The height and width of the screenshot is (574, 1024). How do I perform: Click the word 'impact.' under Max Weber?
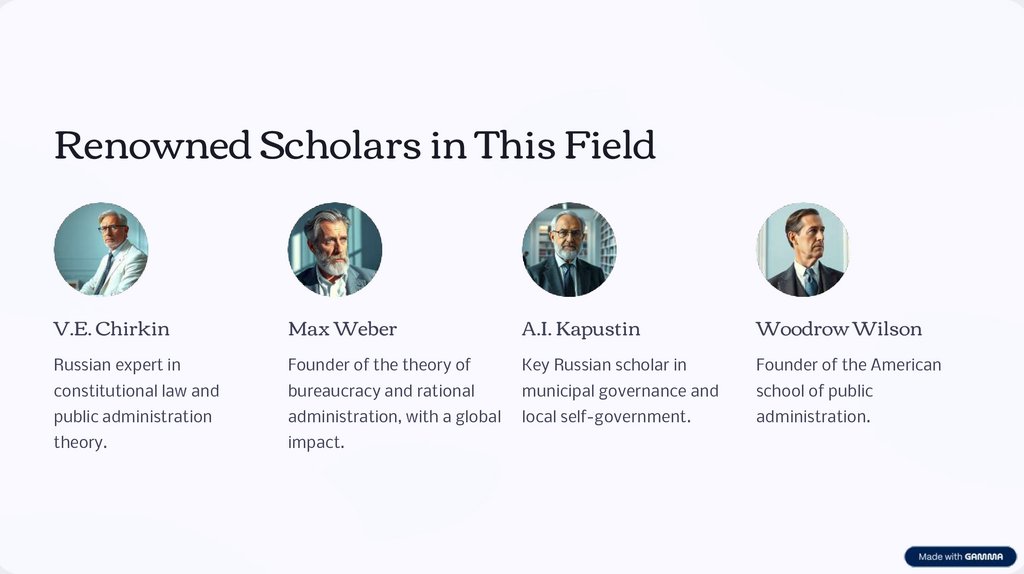(x=316, y=443)
